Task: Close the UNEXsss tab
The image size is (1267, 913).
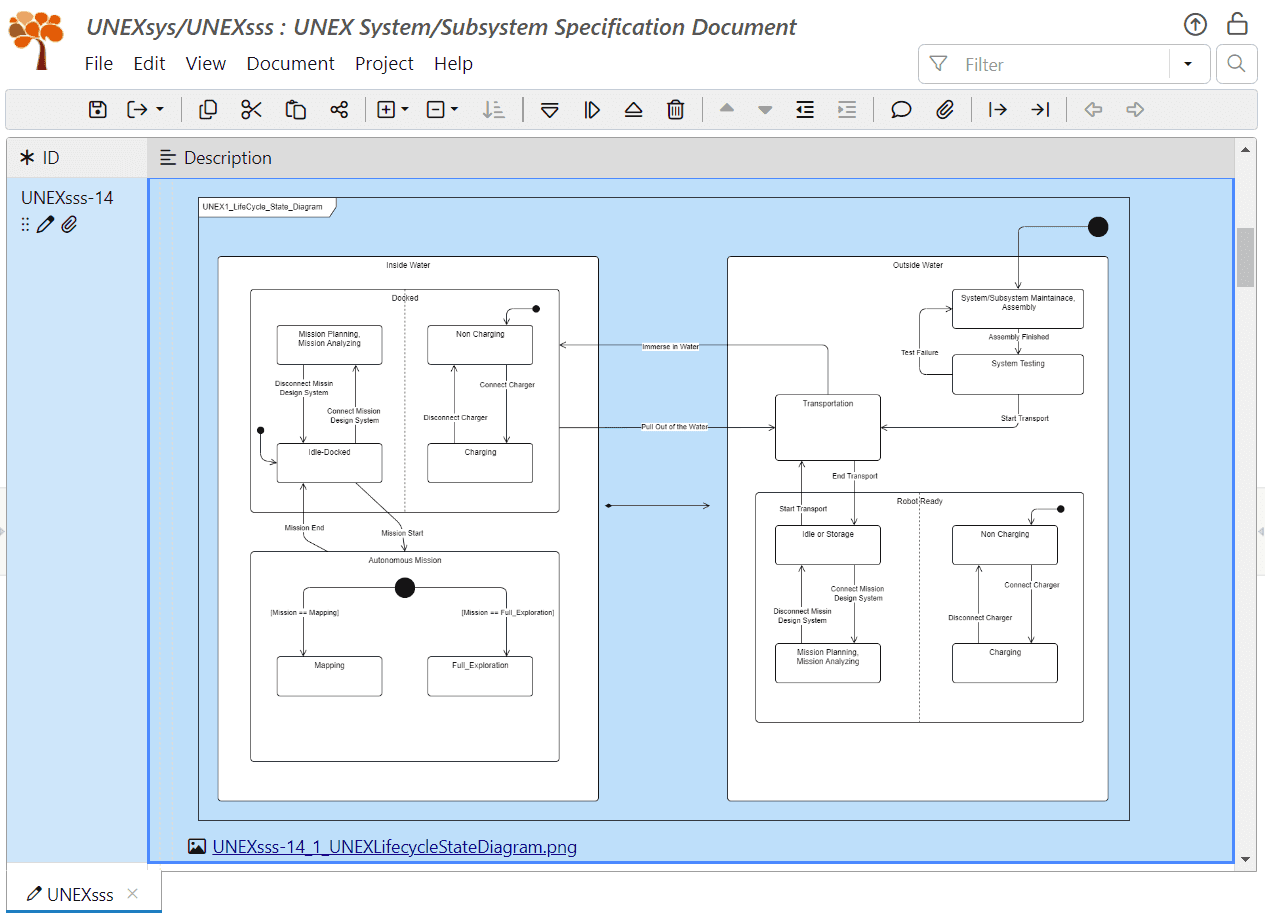Action: 132,894
